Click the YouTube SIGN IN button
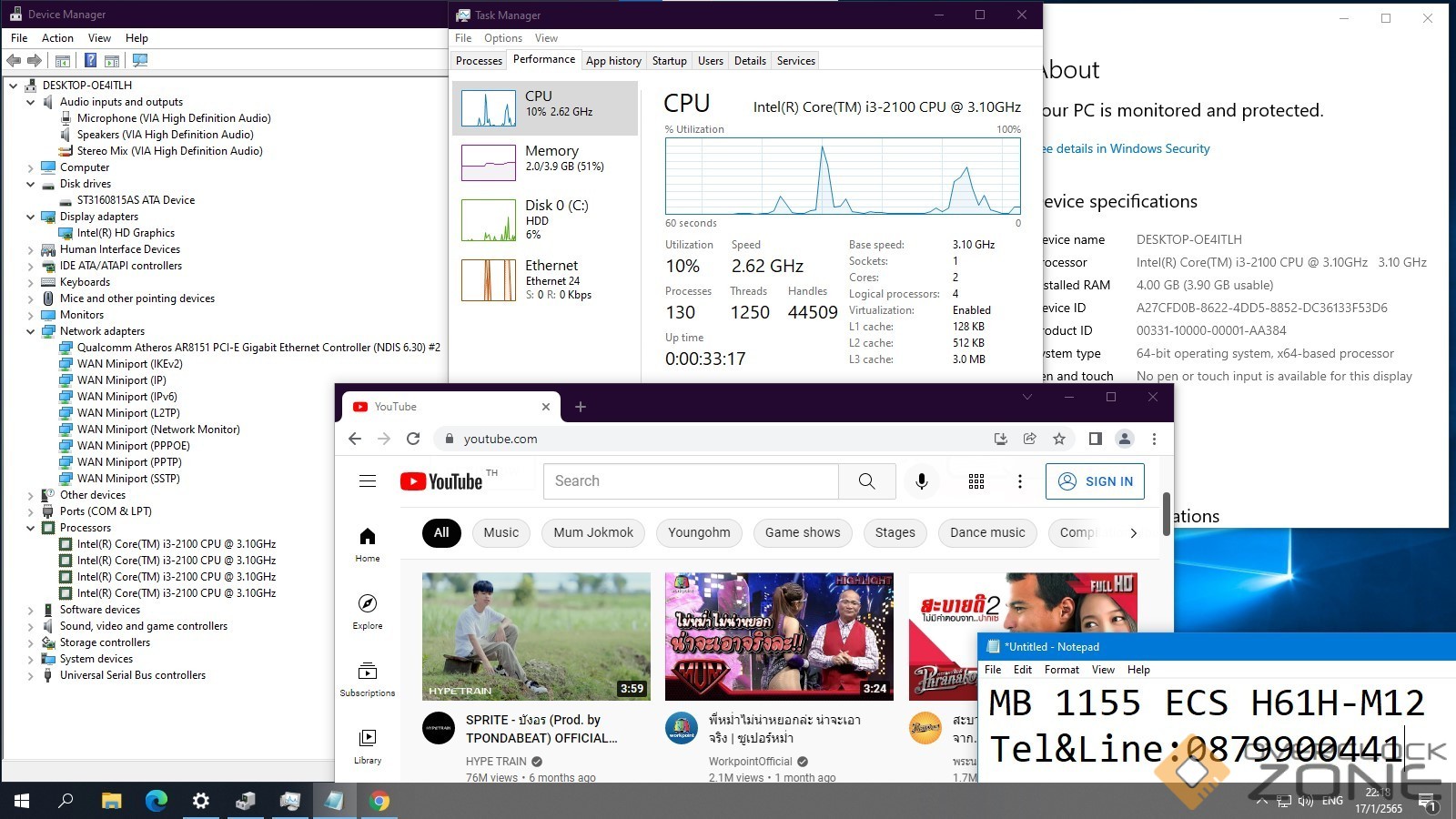Image resolution: width=1456 pixels, height=819 pixels. 1095,481
